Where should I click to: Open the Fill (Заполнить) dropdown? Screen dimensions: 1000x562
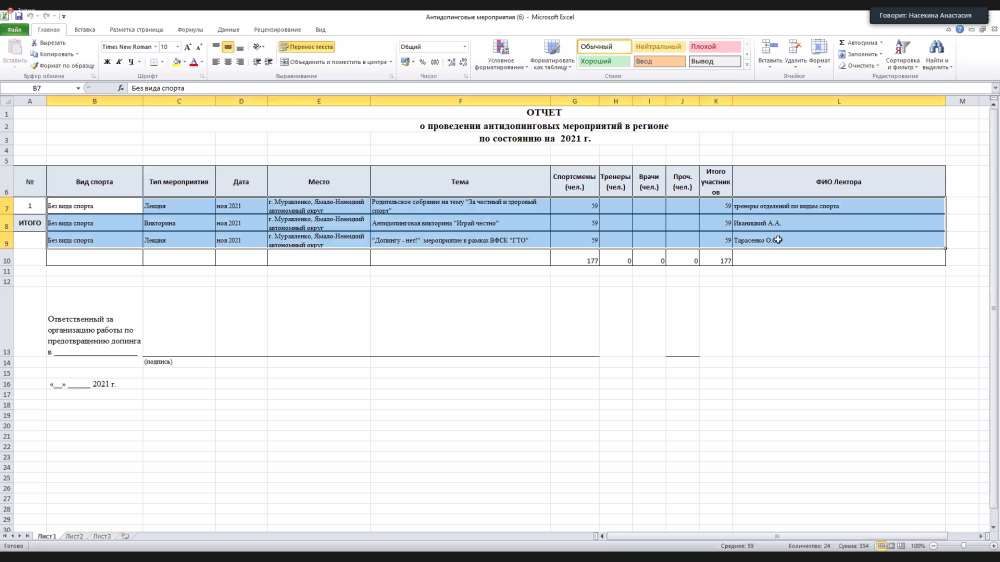pyautogui.click(x=860, y=54)
